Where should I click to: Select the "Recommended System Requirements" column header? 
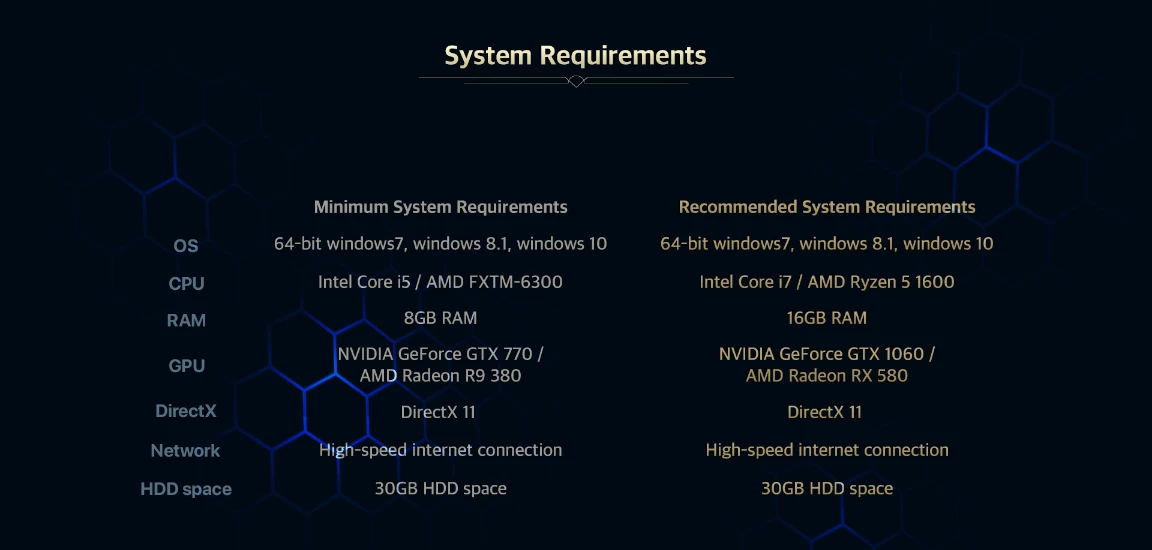pos(827,207)
